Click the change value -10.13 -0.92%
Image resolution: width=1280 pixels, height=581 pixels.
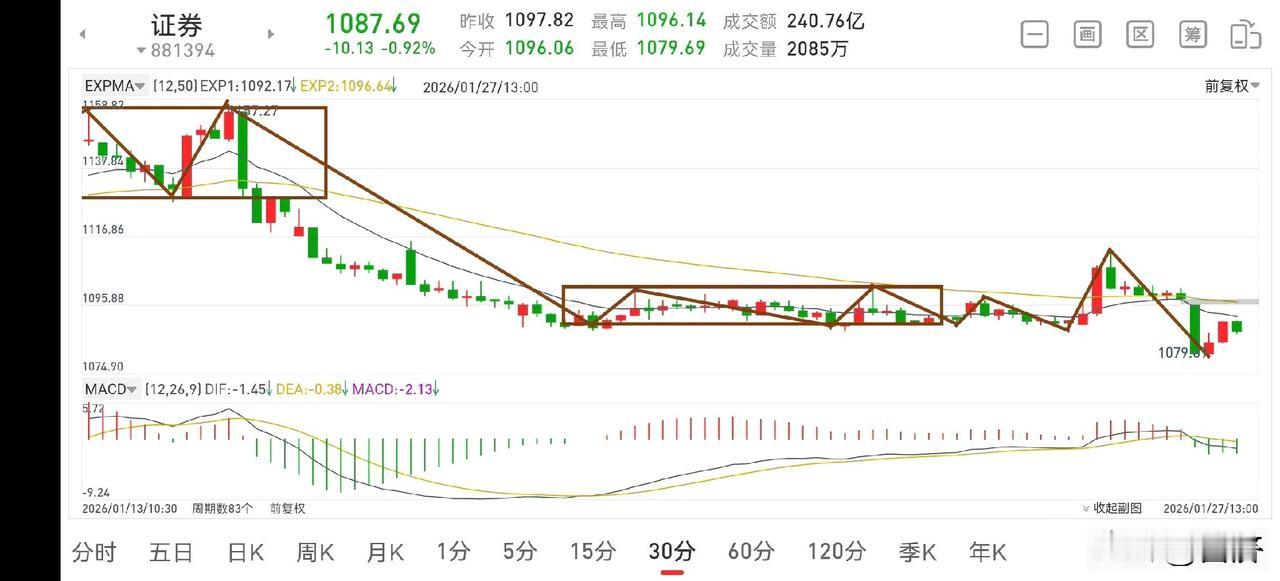click(x=379, y=48)
